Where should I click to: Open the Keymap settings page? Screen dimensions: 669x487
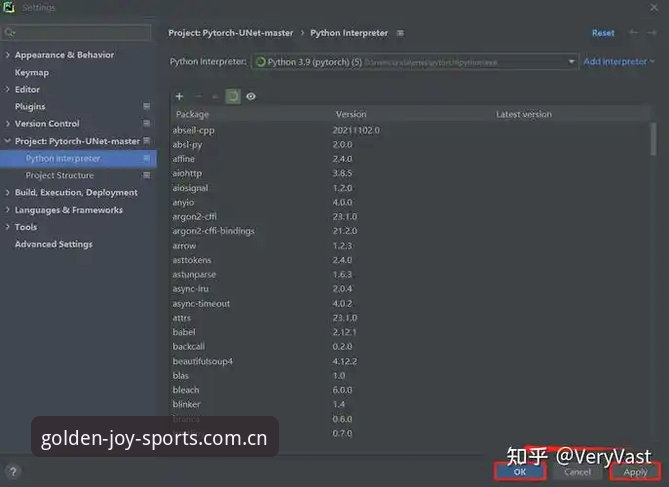pyautogui.click(x=32, y=73)
